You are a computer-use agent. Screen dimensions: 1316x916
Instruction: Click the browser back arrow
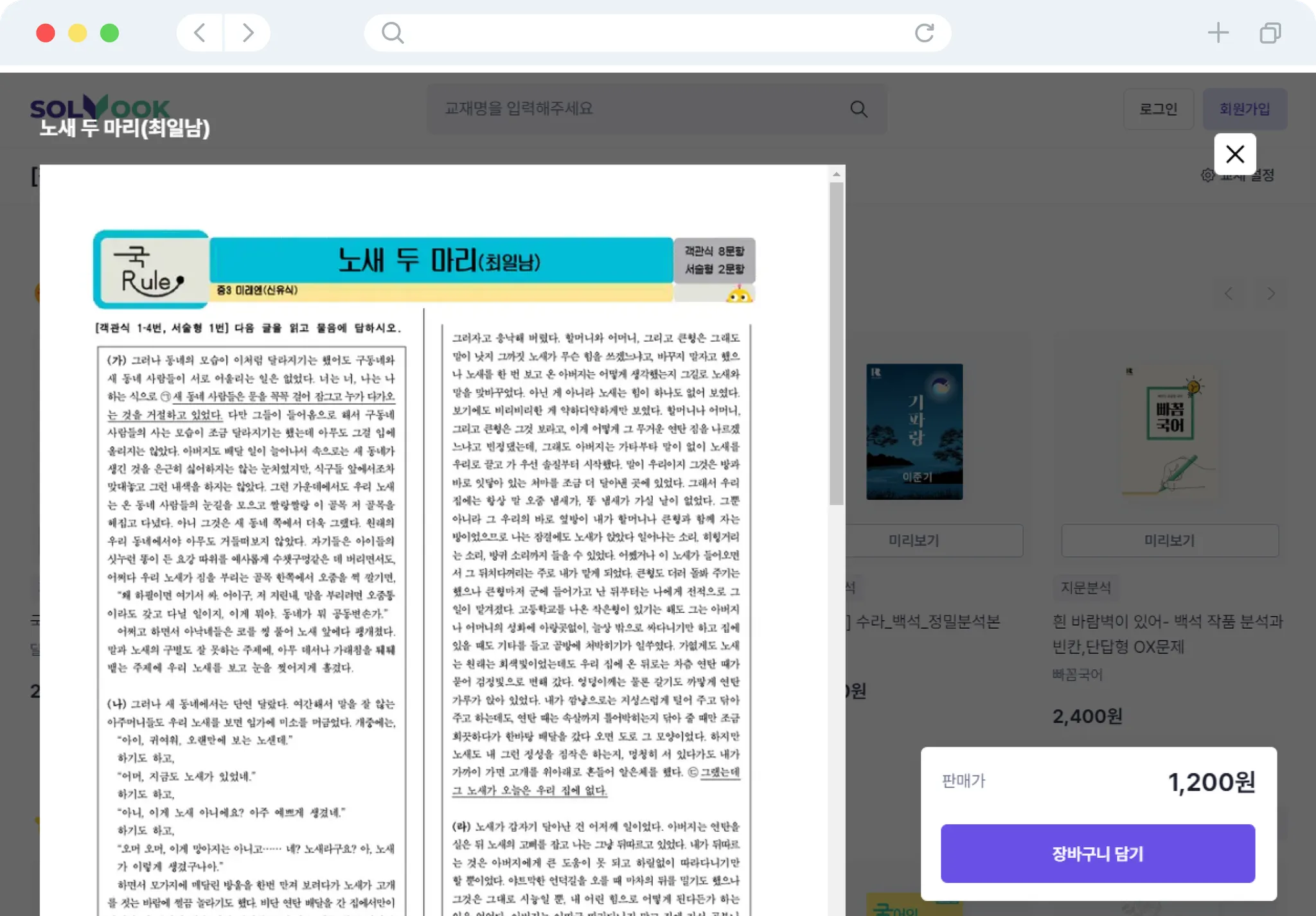[x=200, y=33]
